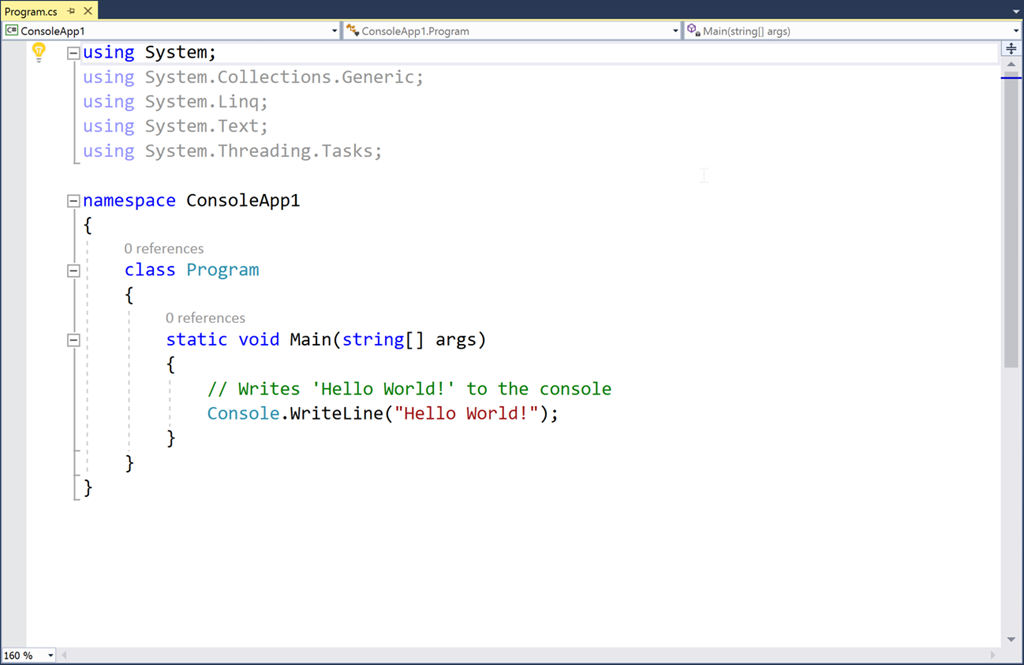Collapse the Main method block
Viewport: 1024px width, 665px height.
pos(73,340)
